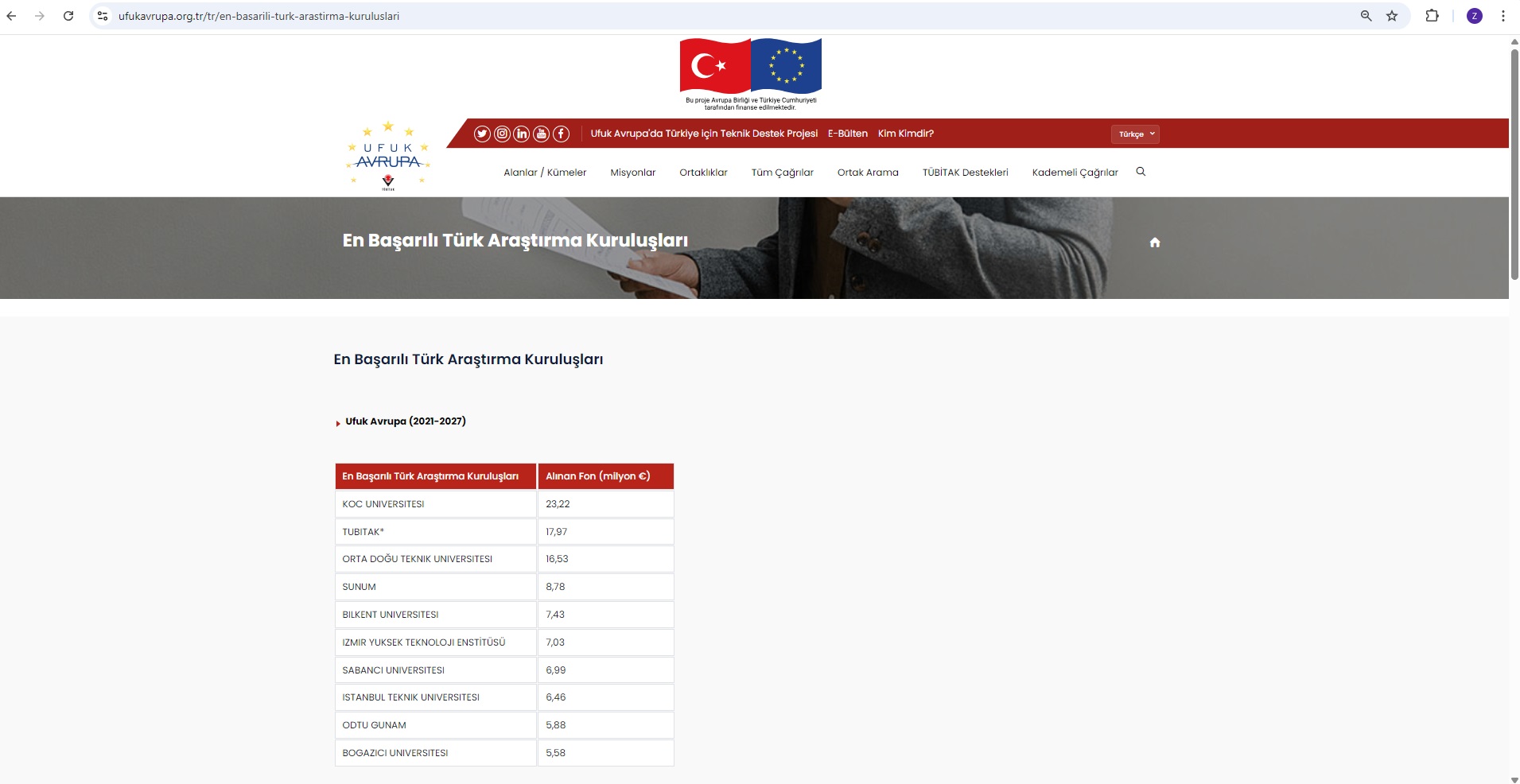Click the page vertical scrollbar thumb
1520x784 pixels.
pyautogui.click(x=1514, y=163)
